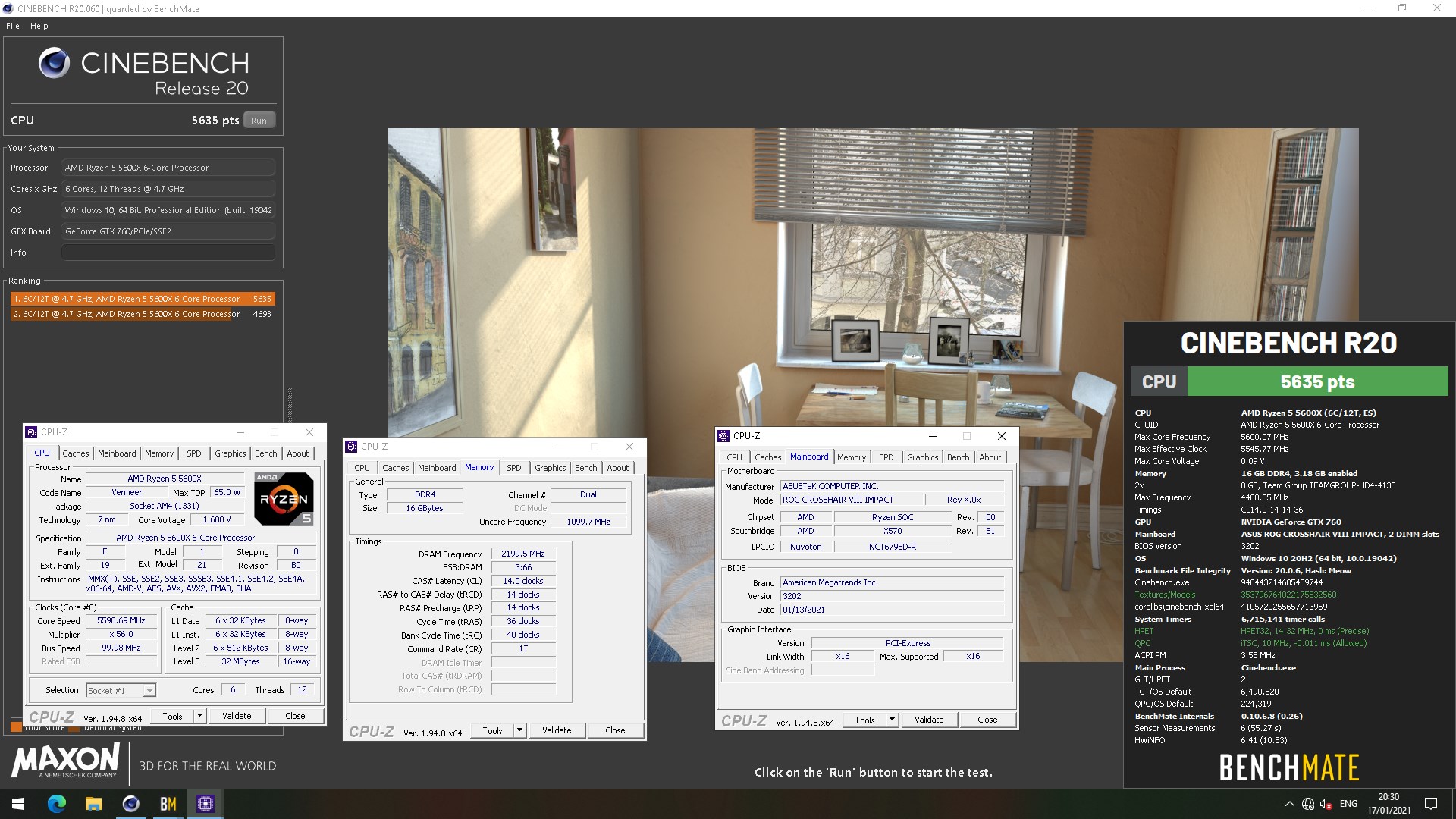Screen dimensions: 1456x819
Task: Open the notification center icon
Action: [1431, 804]
